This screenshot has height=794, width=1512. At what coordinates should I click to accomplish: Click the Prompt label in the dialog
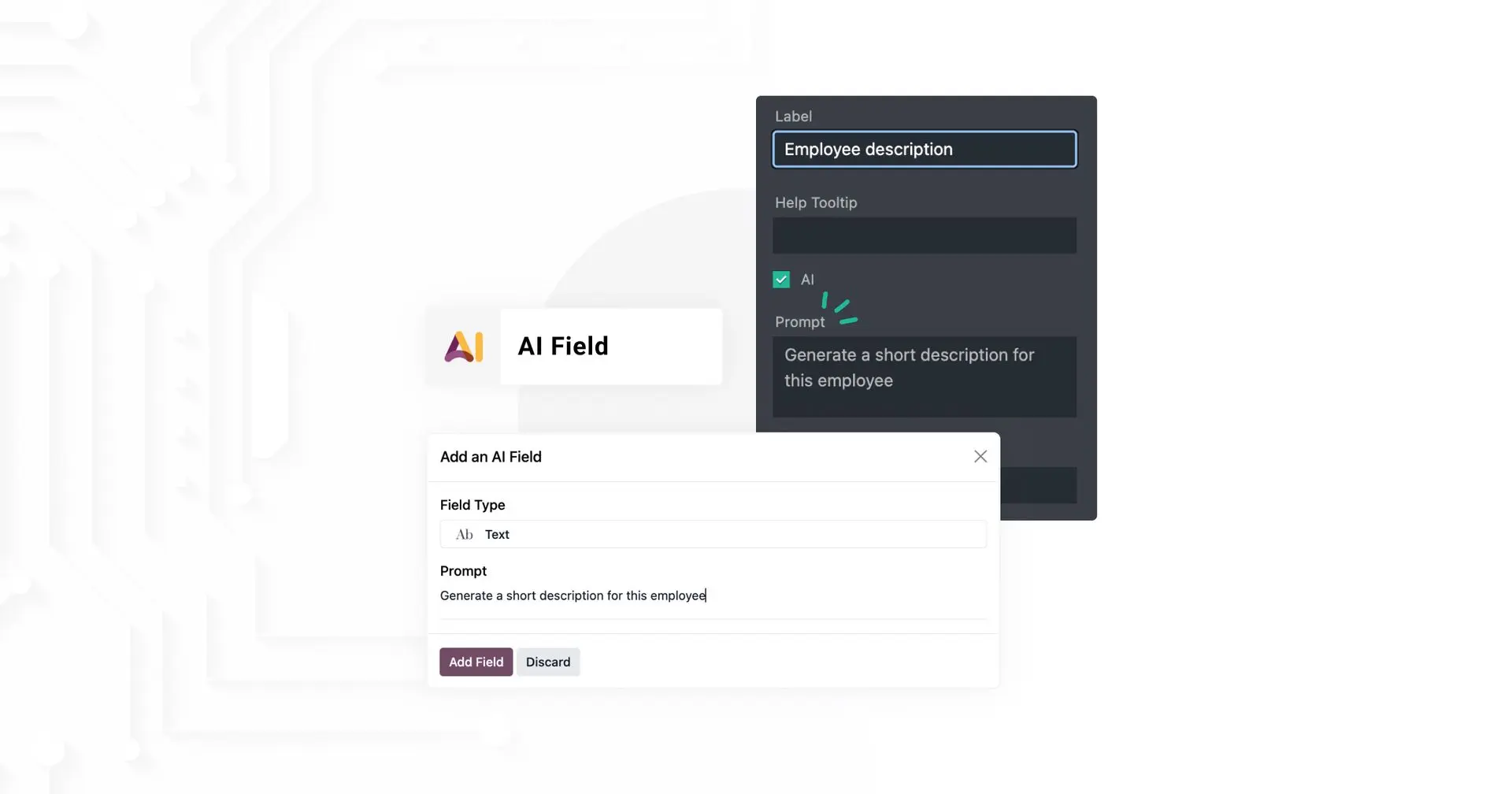pyautogui.click(x=463, y=571)
